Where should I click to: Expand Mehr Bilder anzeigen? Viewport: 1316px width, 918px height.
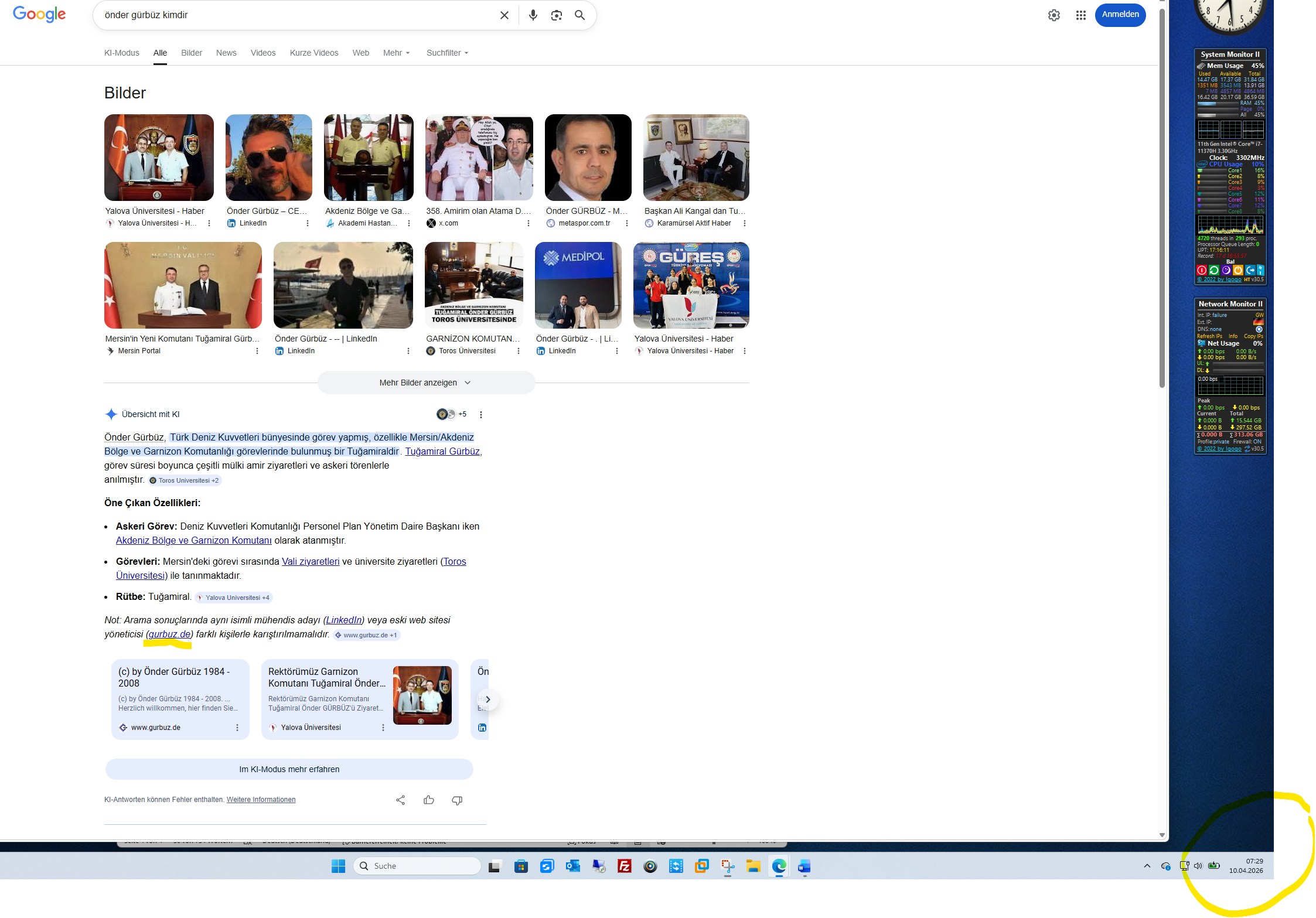click(425, 383)
